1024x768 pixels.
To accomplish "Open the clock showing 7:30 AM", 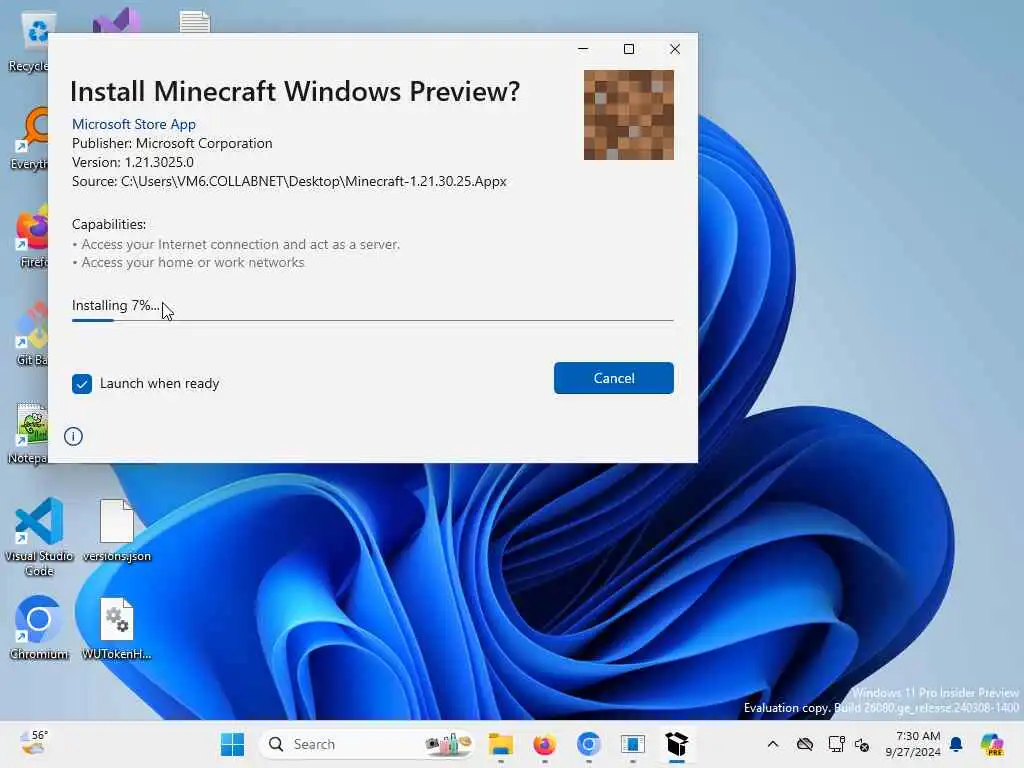I will click(913, 744).
